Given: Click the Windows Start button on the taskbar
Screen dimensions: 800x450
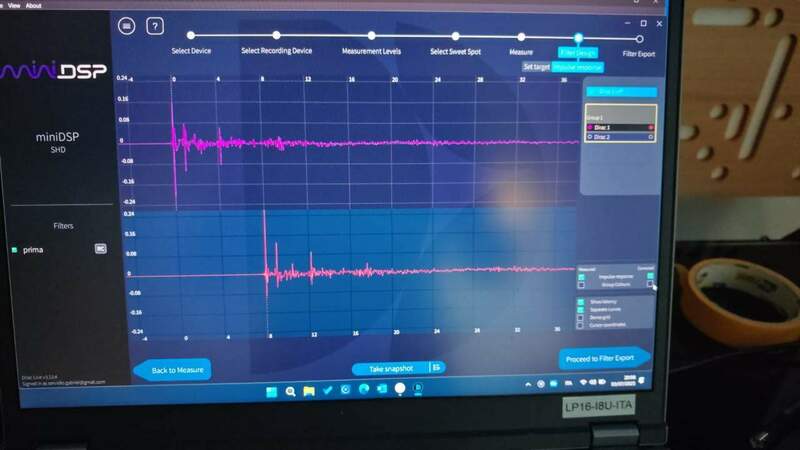Looking at the screenshot, I should [271, 392].
